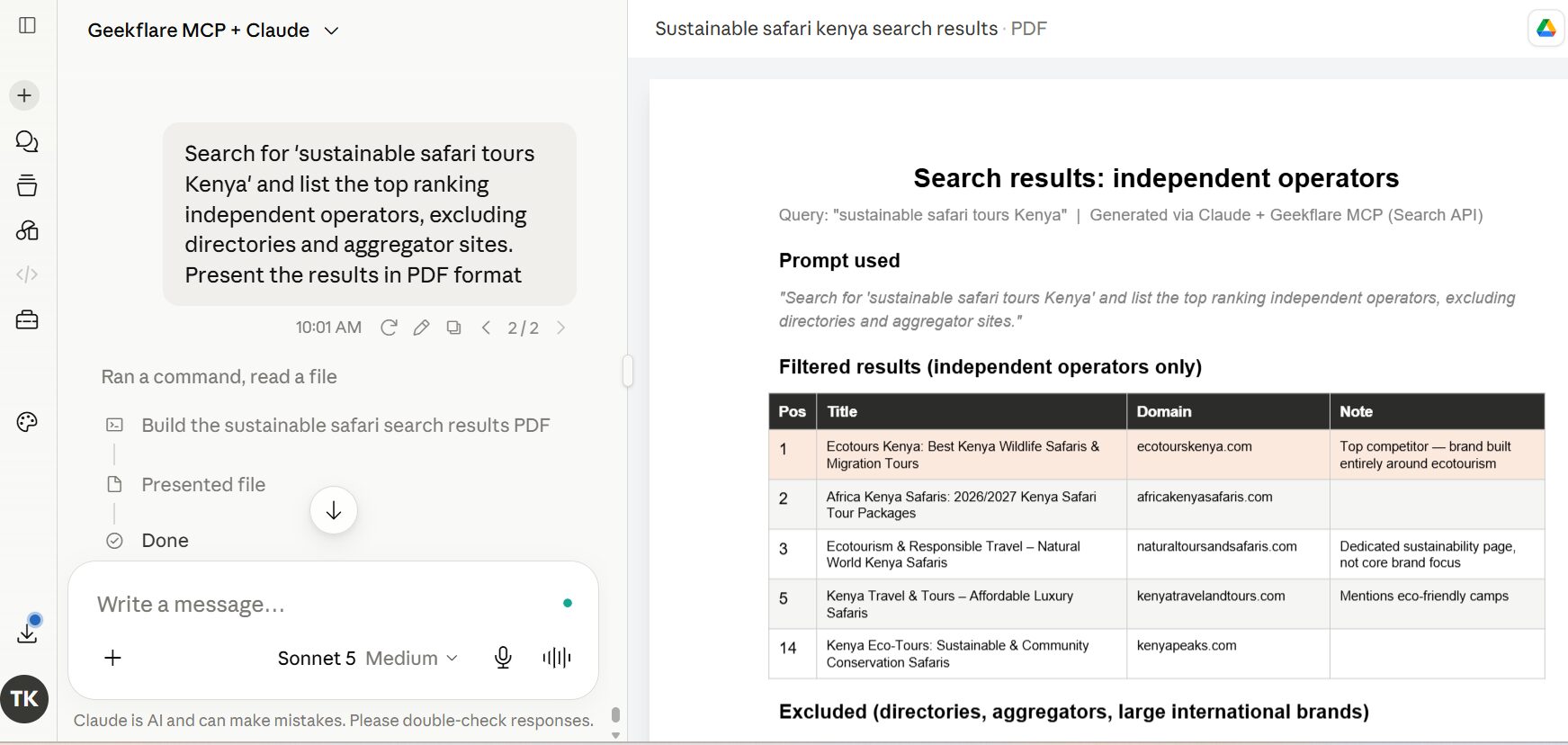Click the PDF title 'Sustainable safari kenya search results'
Viewport: 1568px width, 745px height.
(826, 29)
